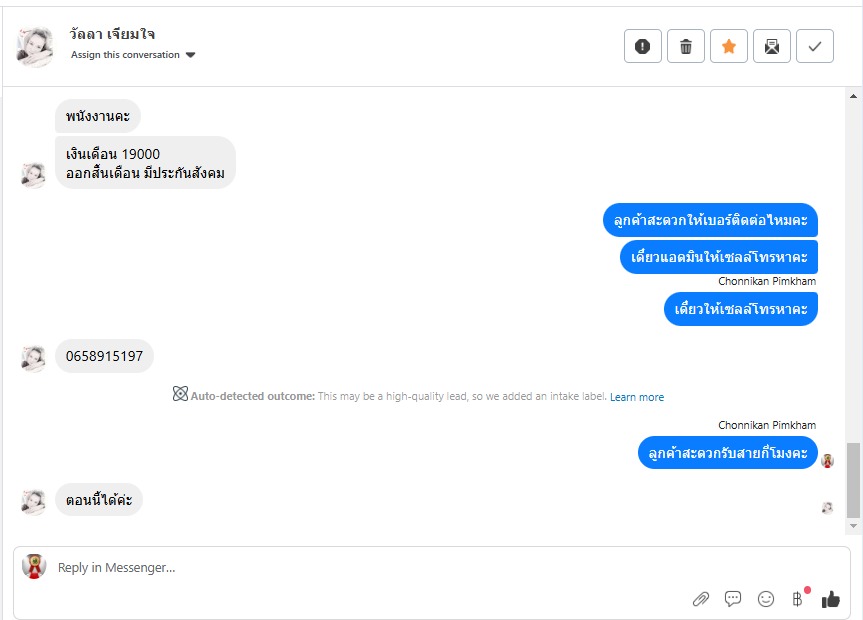Click the spam report exclamation icon
This screenshot has height=620, width=863.
643,46
